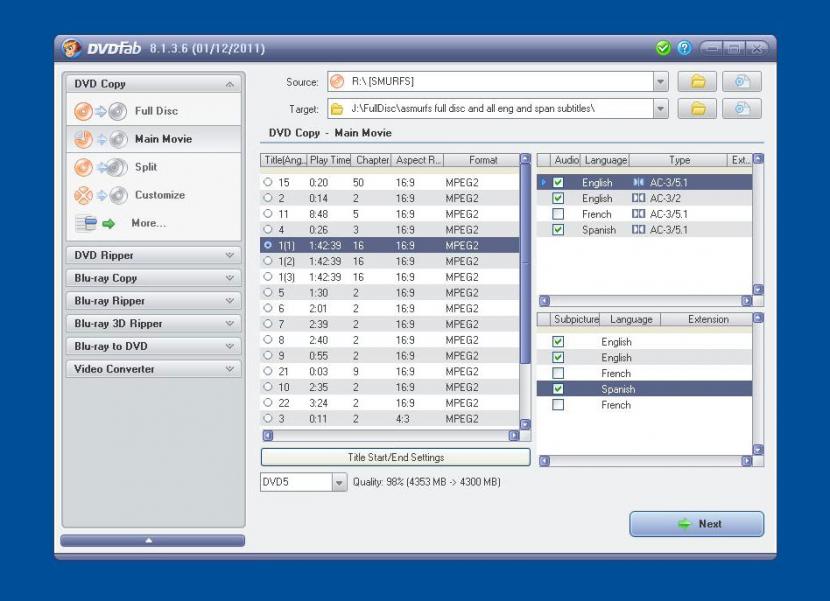Click audio icon on French AC-3/5.1 row
The image size is (830, 601).
tap(638, 214)
